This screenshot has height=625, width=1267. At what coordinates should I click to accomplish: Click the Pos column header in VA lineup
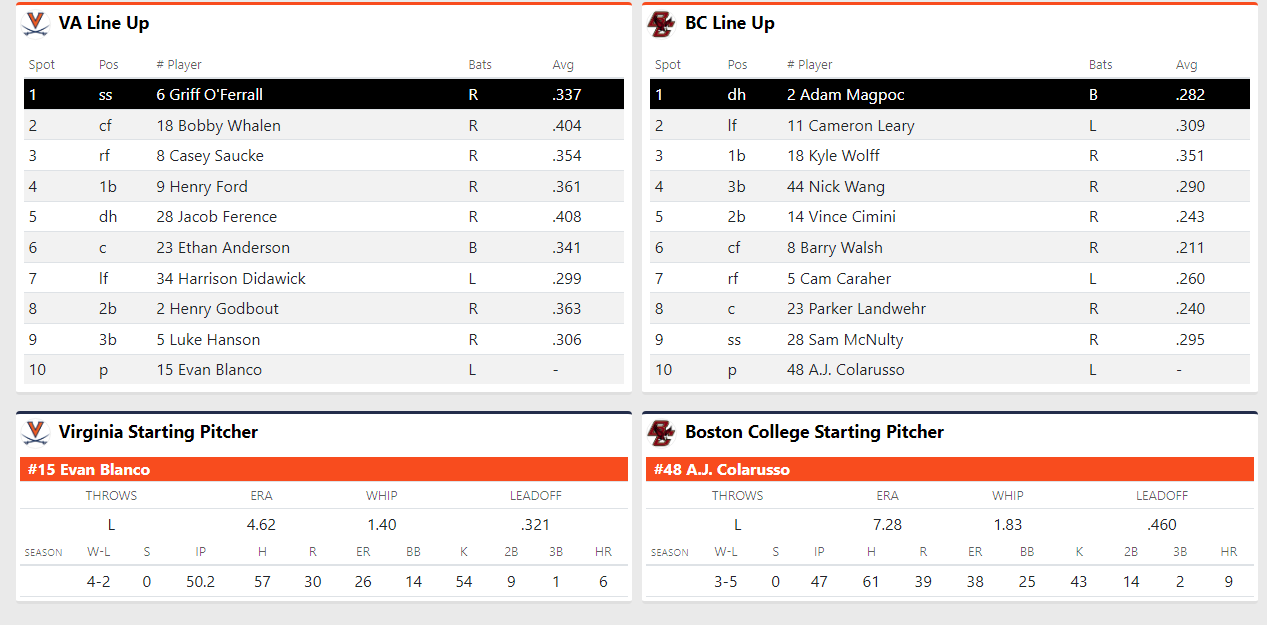(x=108, y=65)
